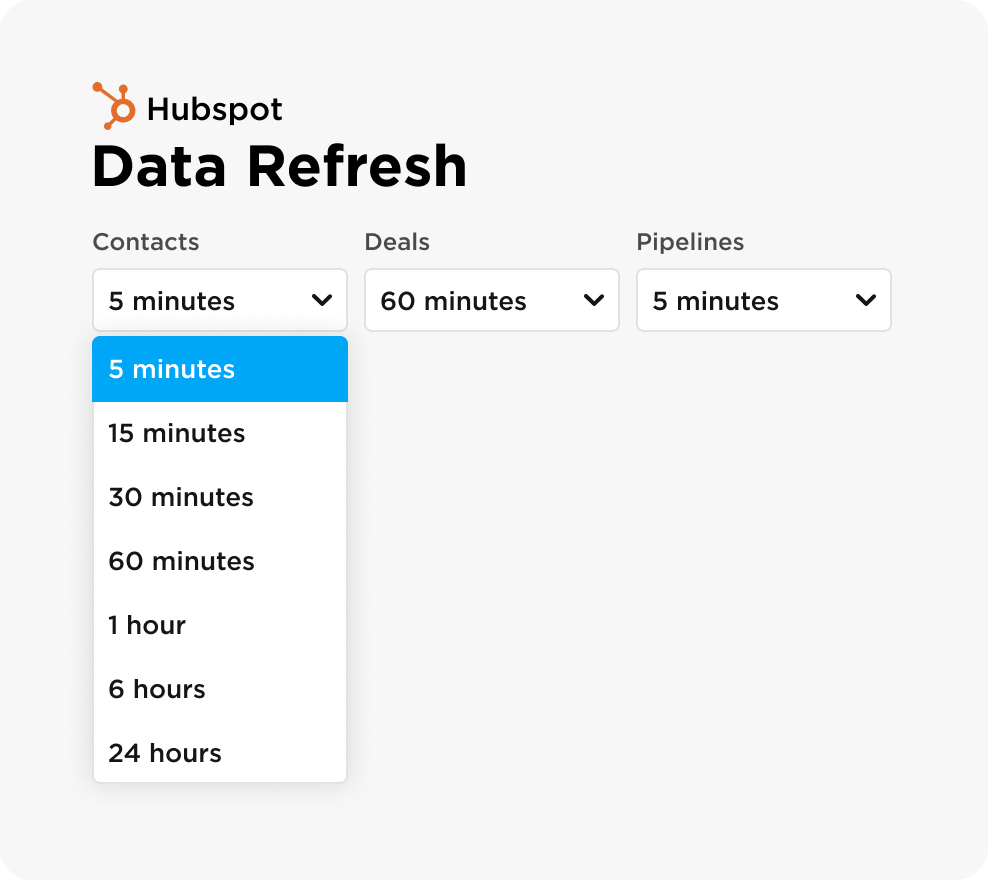The width and height of the screenshot is (988, 880).
Task: Click the Contacts column label
Action: point(145,242)
